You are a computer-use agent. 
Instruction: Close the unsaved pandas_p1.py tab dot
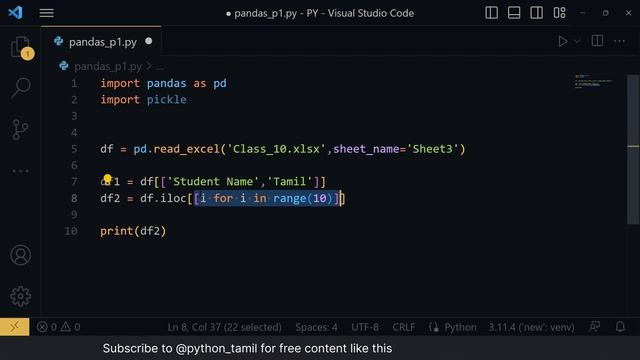(149, 41)
